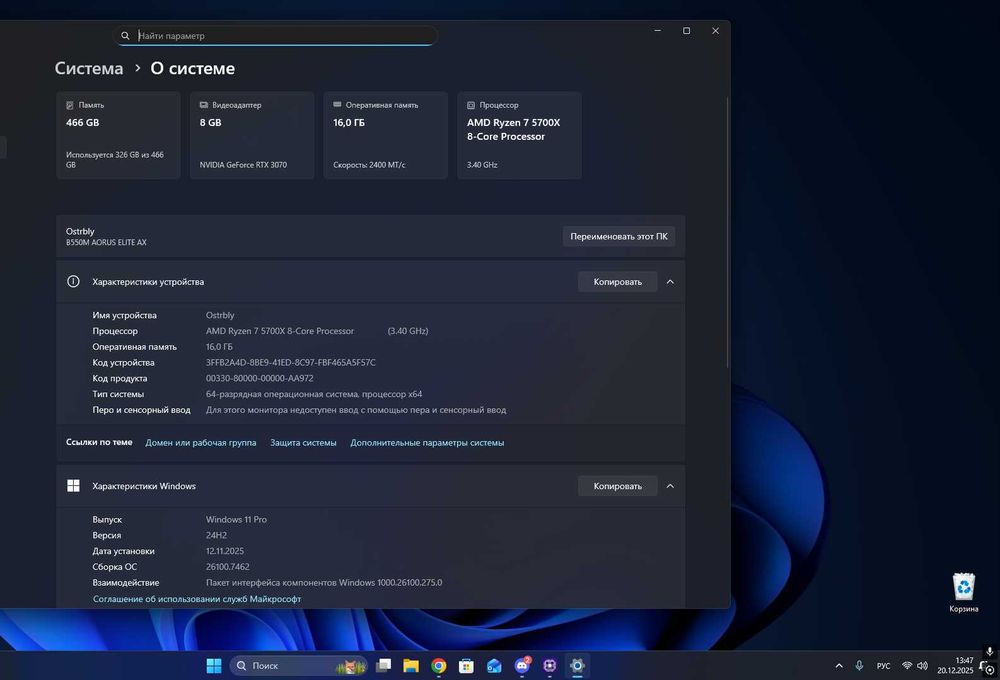The height and width of the screenshot is (680, 1000).
Task: Open the 'Защита системы' link
Action: (x=303, y=443)
